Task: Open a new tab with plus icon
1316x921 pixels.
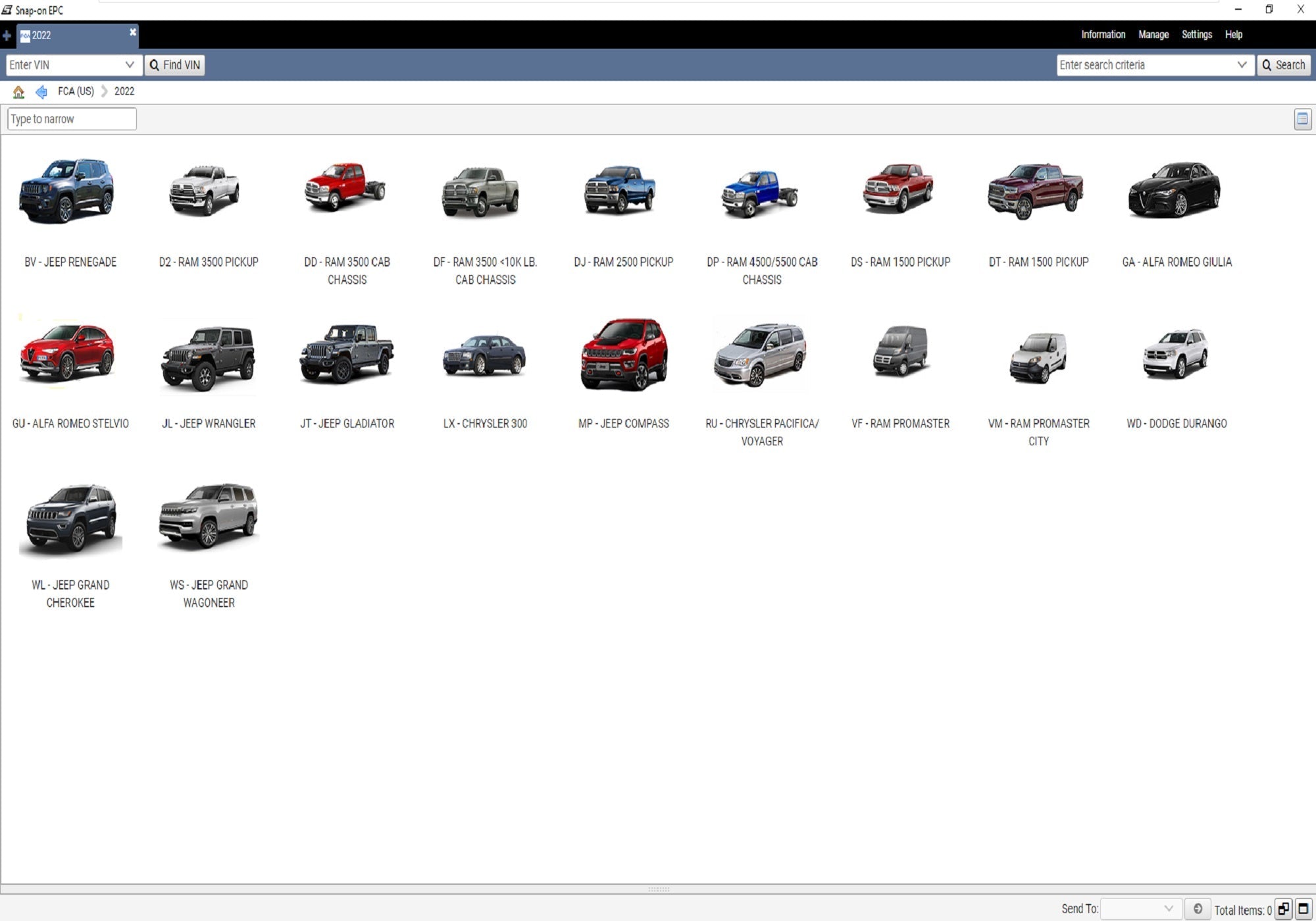Action: point(7,36)
